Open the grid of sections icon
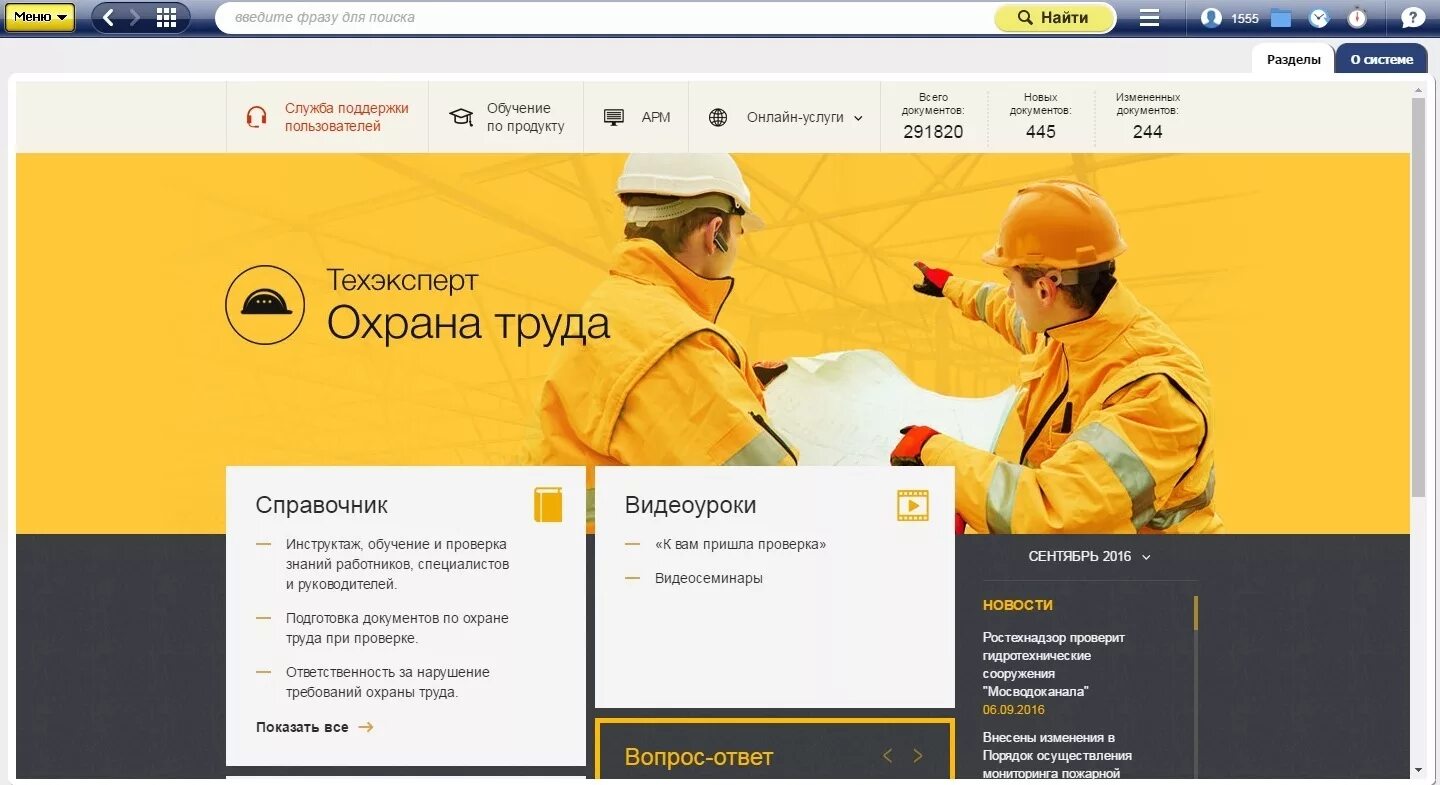The height and width of the screenshot is (785, 1440). click(167, 17)
